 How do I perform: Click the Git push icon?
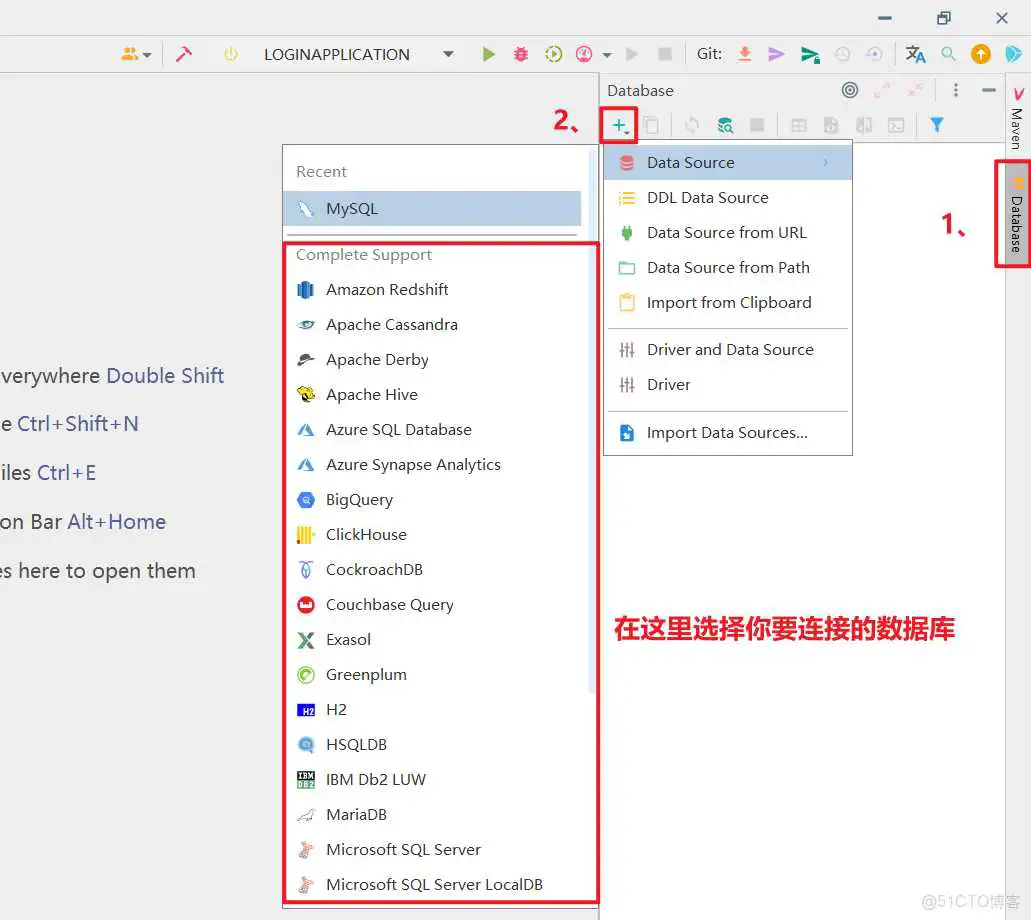[810, 54]
